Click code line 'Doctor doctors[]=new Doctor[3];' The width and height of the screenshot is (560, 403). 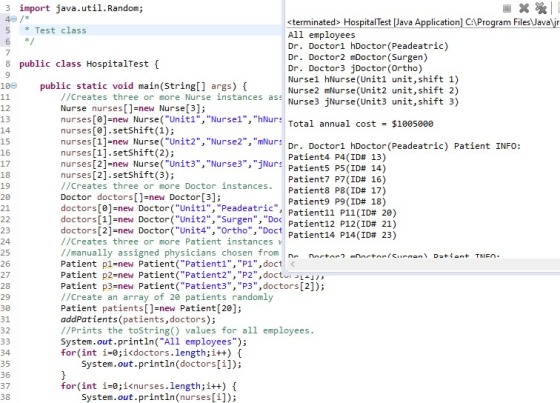(141, 197)
